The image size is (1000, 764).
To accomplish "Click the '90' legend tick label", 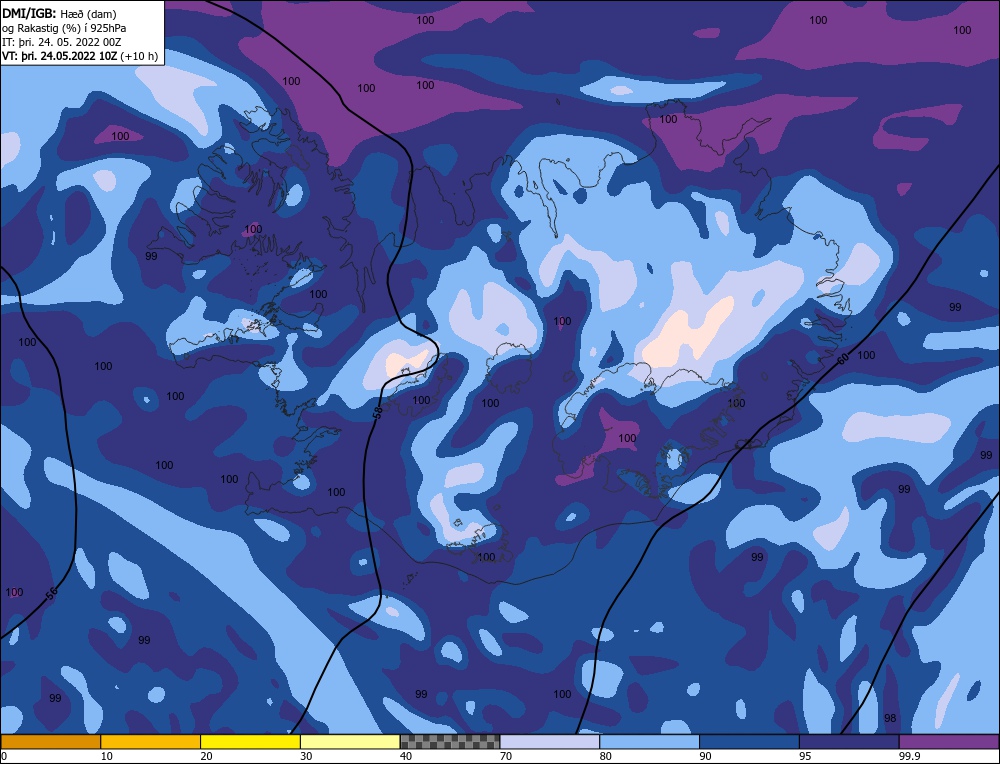I will click(x=706, y=756).
